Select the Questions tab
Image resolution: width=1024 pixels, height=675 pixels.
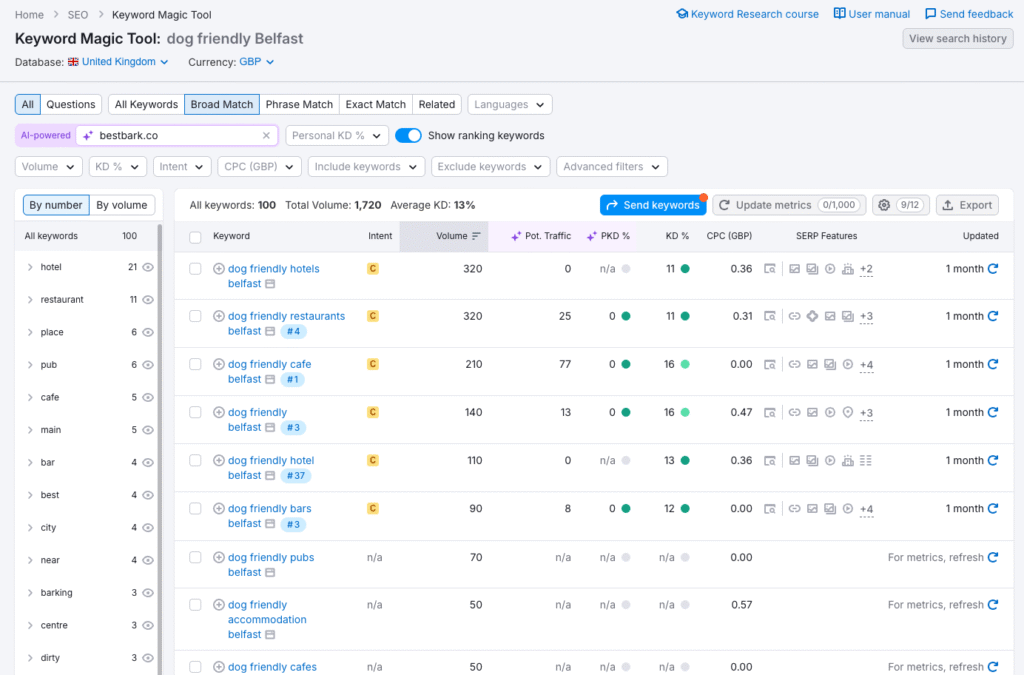point(71,104)
